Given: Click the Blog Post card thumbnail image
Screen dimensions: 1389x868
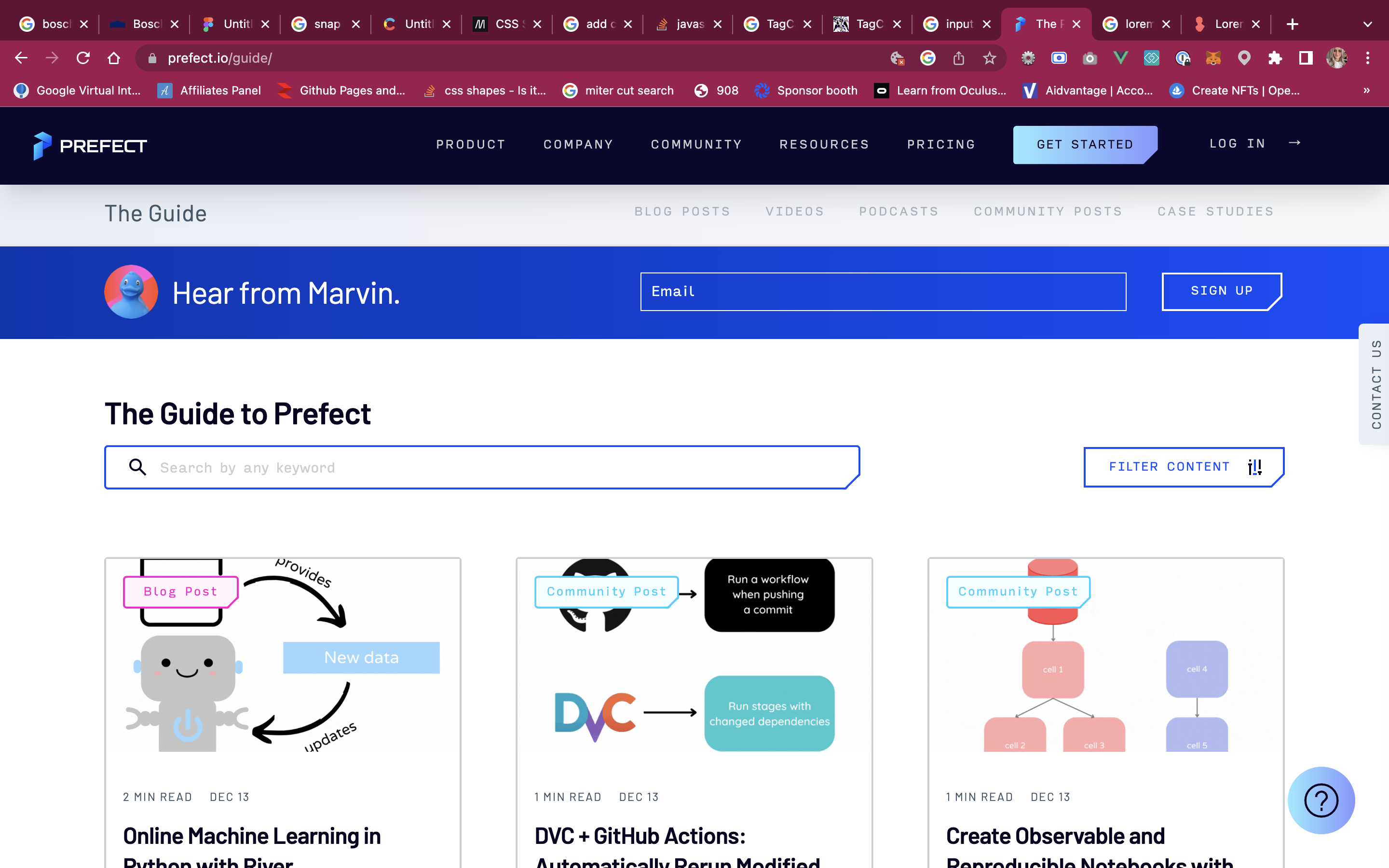Looking at the screenshot, I should pos(283,655).
